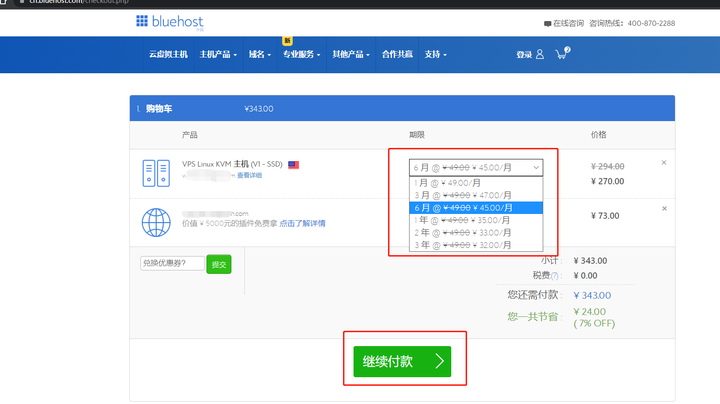Remove the domain item priced ¥73.00
The width and height of the screenshot is (720, 404).
point(664,208)
